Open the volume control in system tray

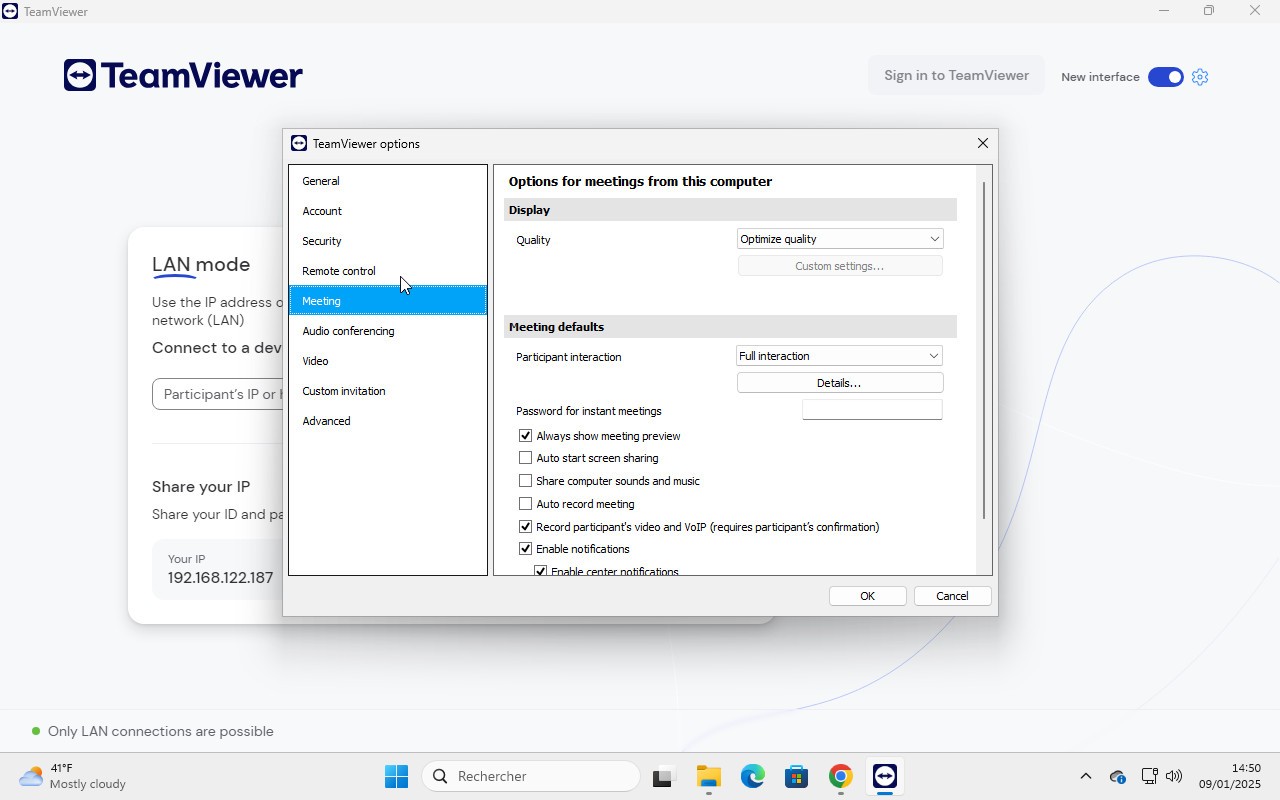pos(1174,776)
